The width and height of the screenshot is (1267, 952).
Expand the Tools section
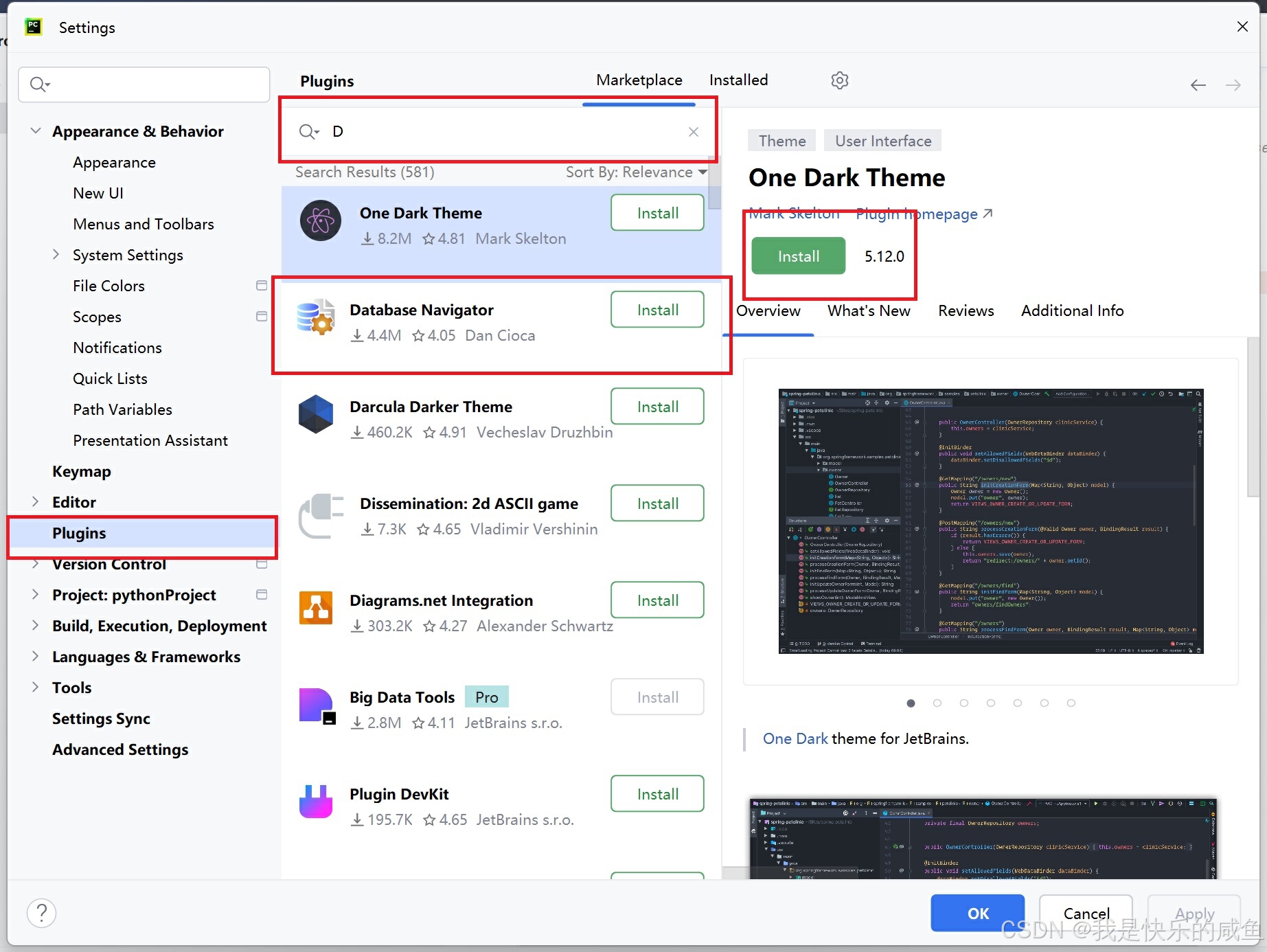[x=36, y=688]
